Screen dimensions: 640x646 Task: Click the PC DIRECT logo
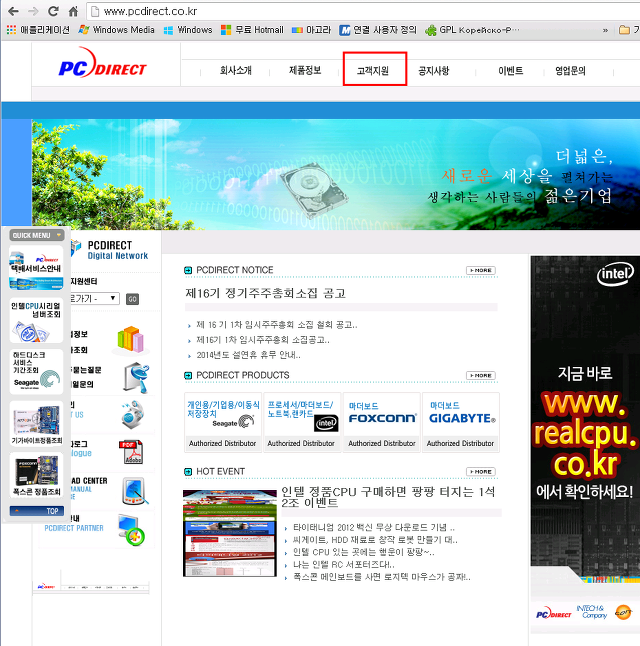point(103,63)
